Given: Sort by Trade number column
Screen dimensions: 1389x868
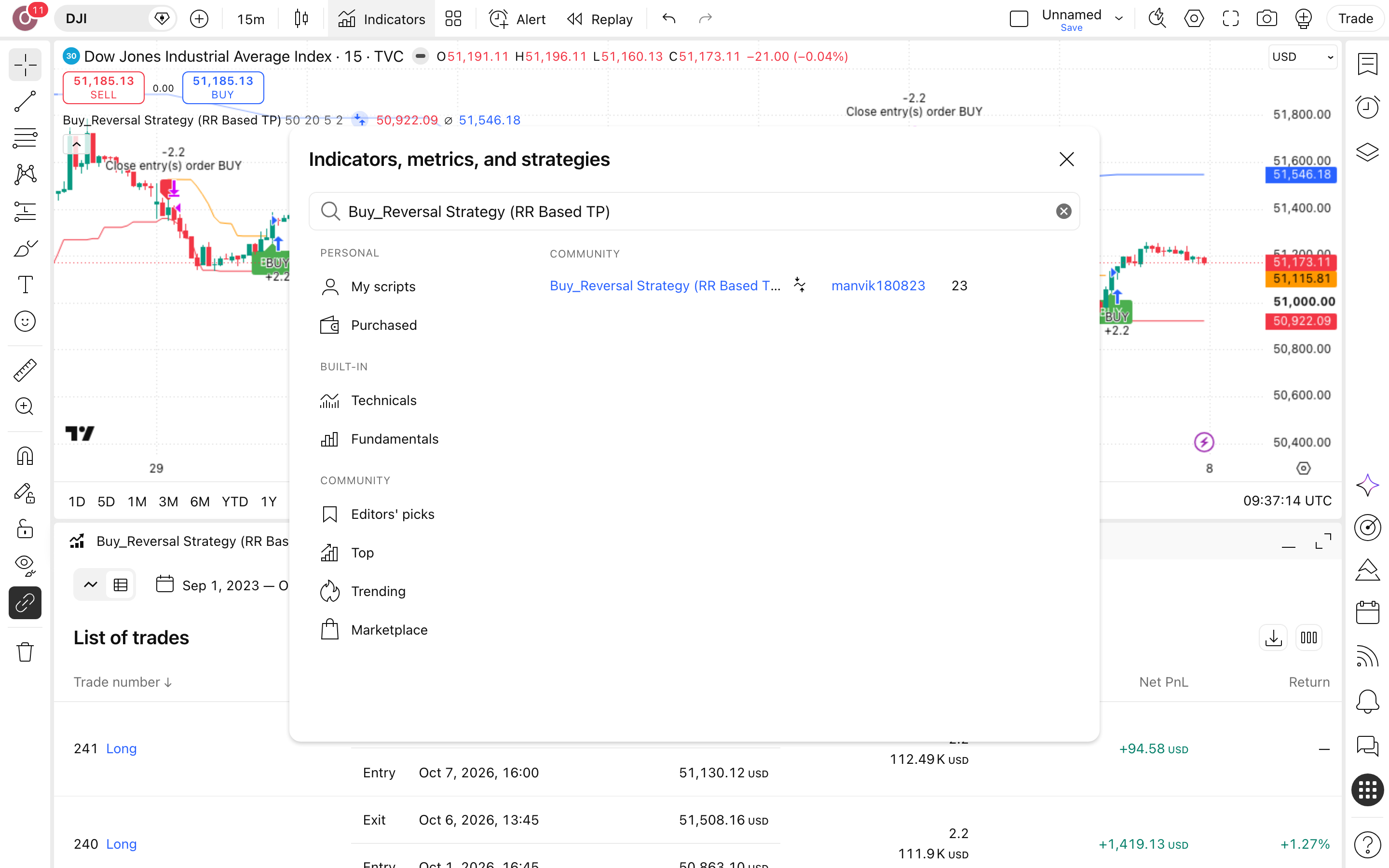Looking at the screenshot, I should 123,682.
